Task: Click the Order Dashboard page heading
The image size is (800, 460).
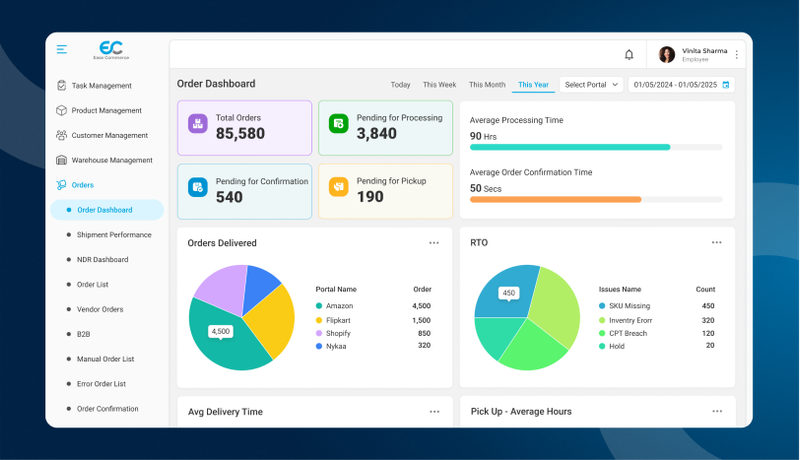Action: click(x=216, y=84)
